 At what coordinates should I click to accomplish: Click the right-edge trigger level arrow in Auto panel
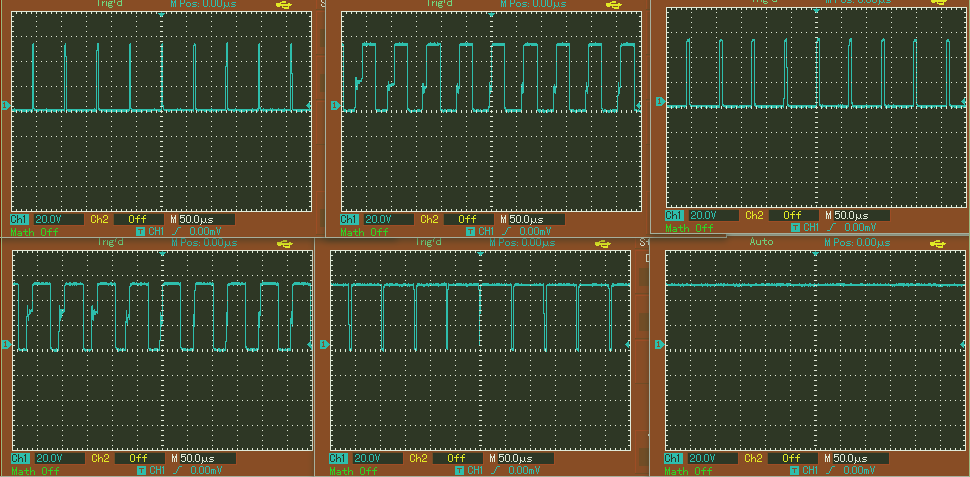(963, 343)
